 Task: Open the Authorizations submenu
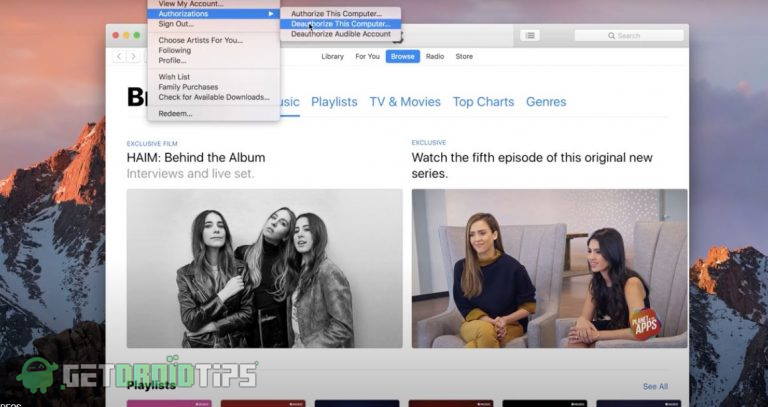214,14
